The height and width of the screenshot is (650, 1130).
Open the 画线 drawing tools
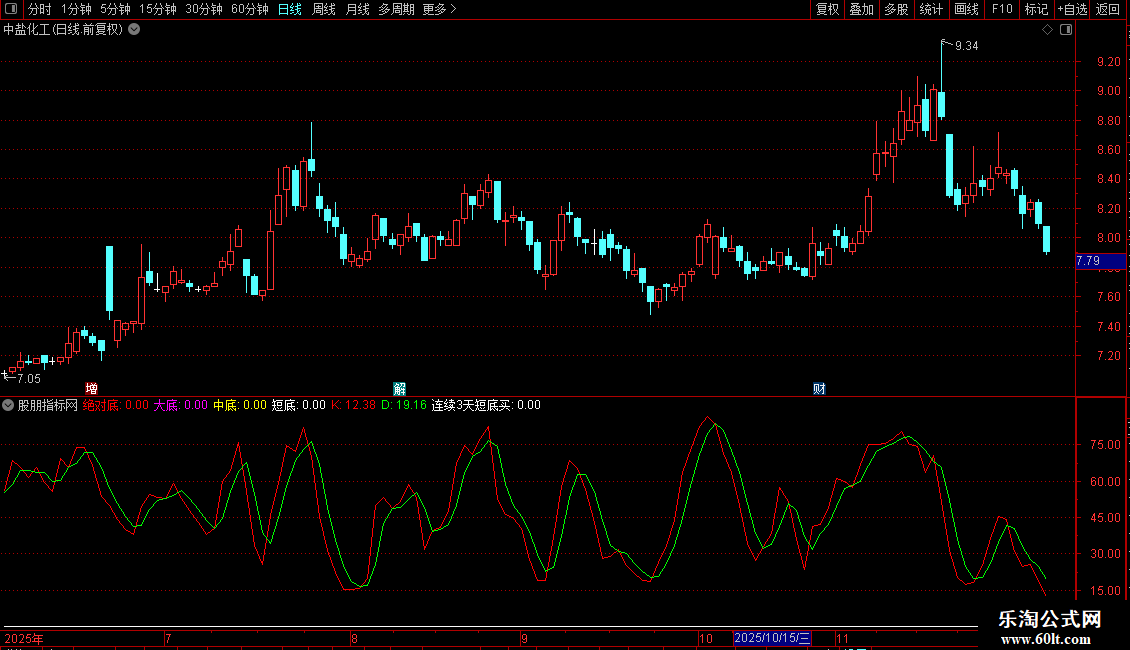[966, 9]
